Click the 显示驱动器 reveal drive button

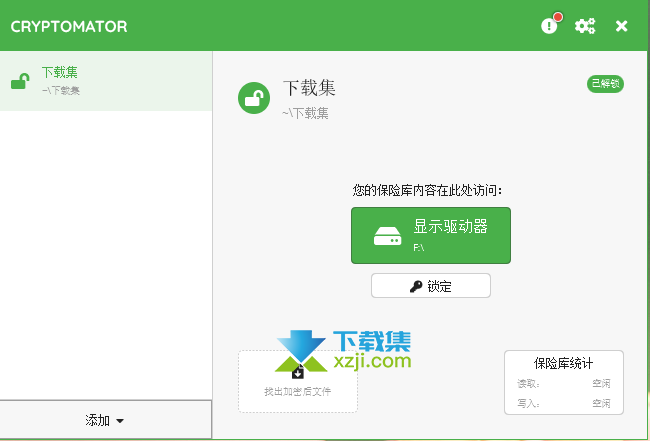coord(431,235)
